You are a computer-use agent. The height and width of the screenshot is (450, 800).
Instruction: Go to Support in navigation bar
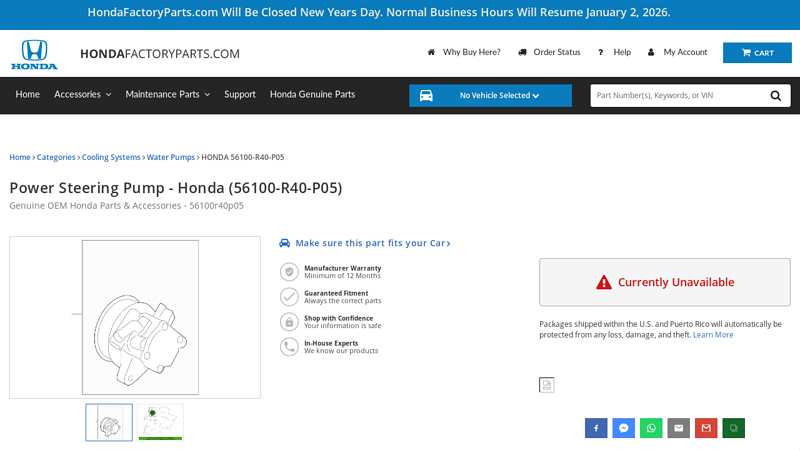[240, 95]
